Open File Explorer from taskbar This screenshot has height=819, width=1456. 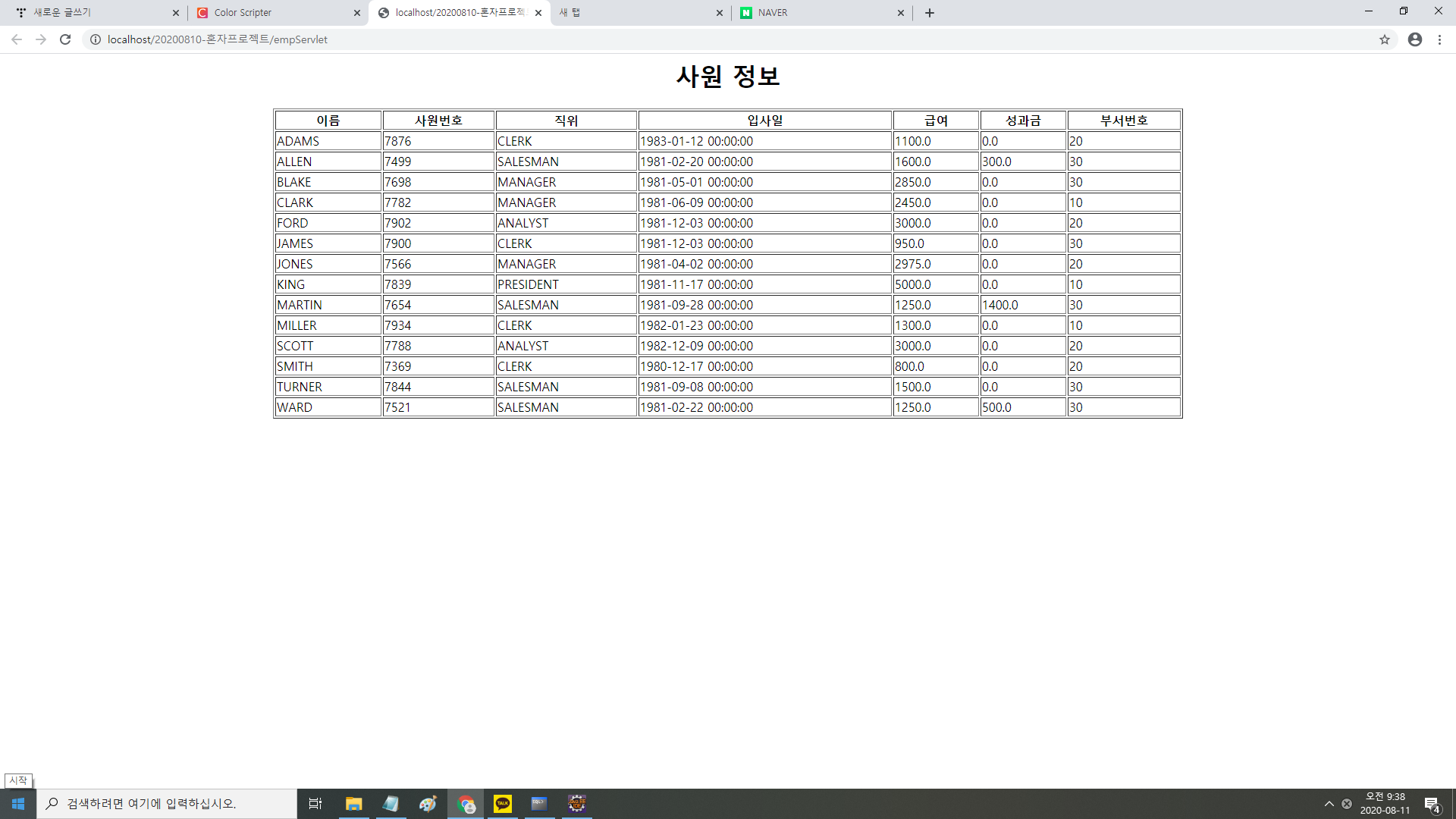354,804
